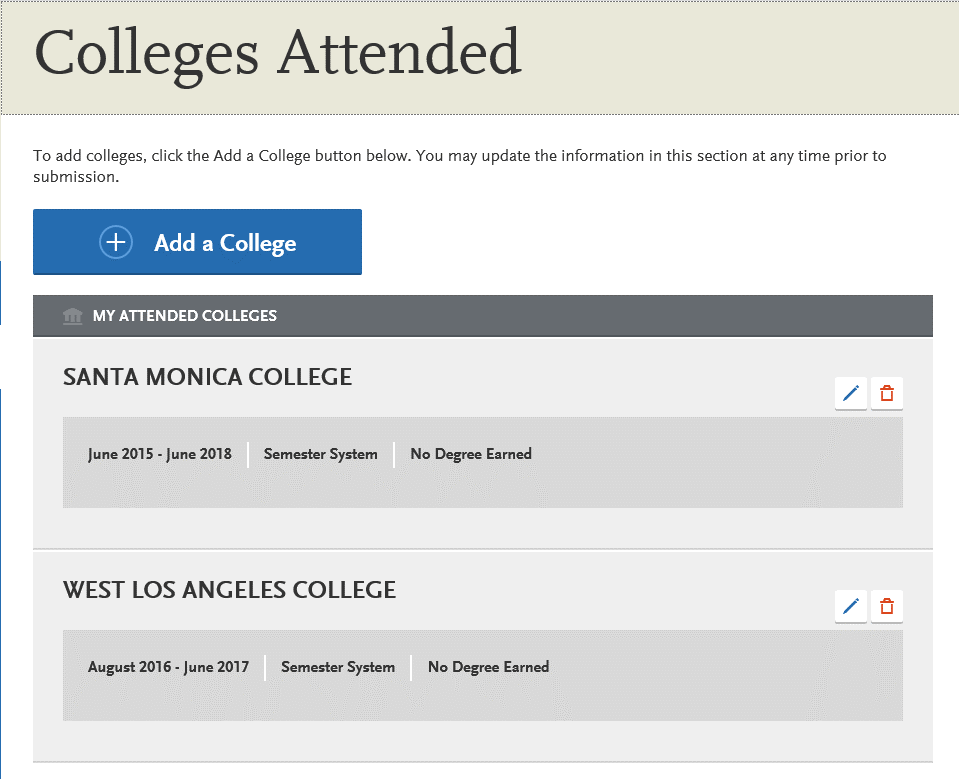Click the SANTA MONICA COLLEGE heading
Viewport: 959px width, 779px height.
point(207,377)
